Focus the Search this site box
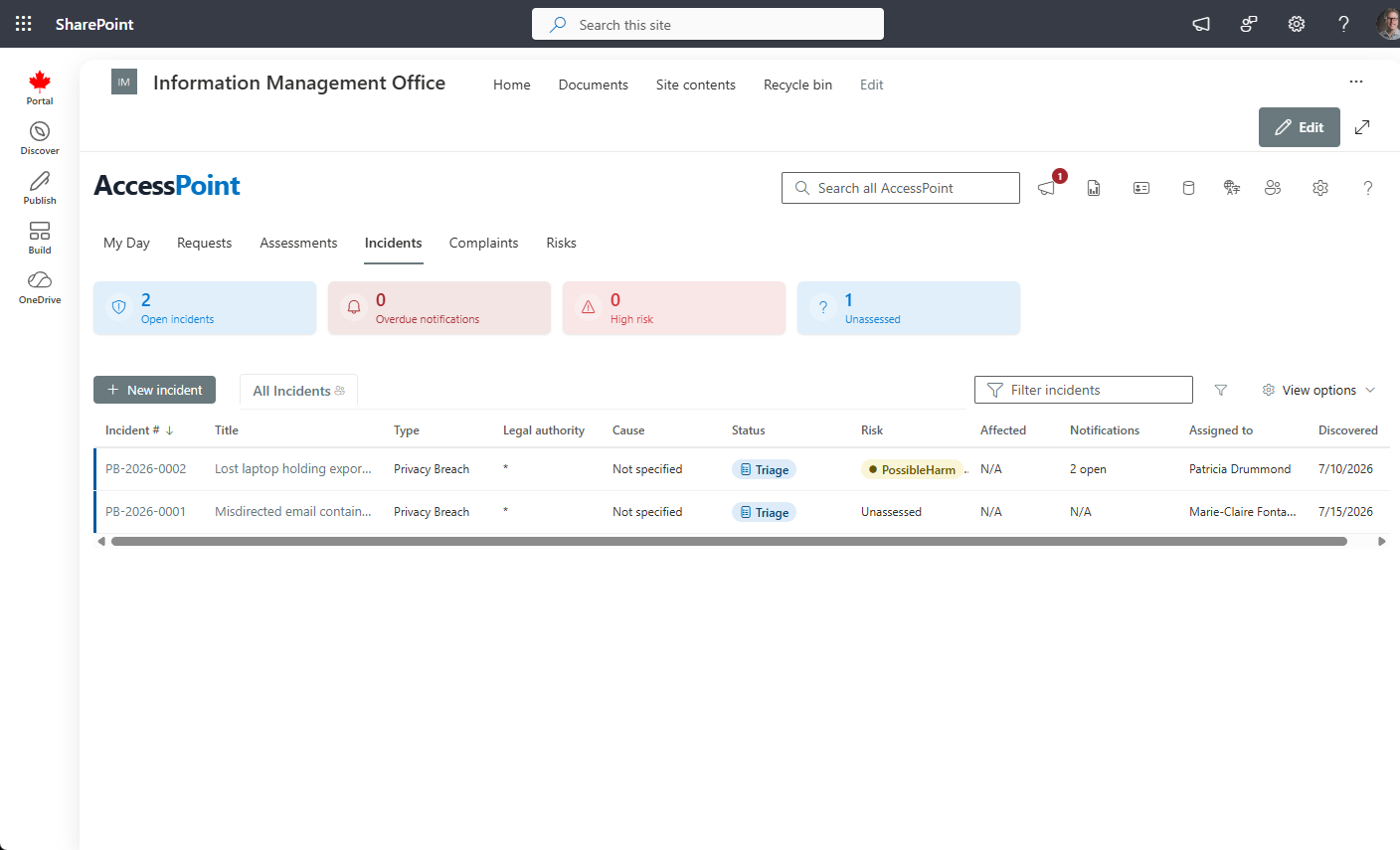The height and width of the screenshot is (850, 1400). tap(708, 24)
